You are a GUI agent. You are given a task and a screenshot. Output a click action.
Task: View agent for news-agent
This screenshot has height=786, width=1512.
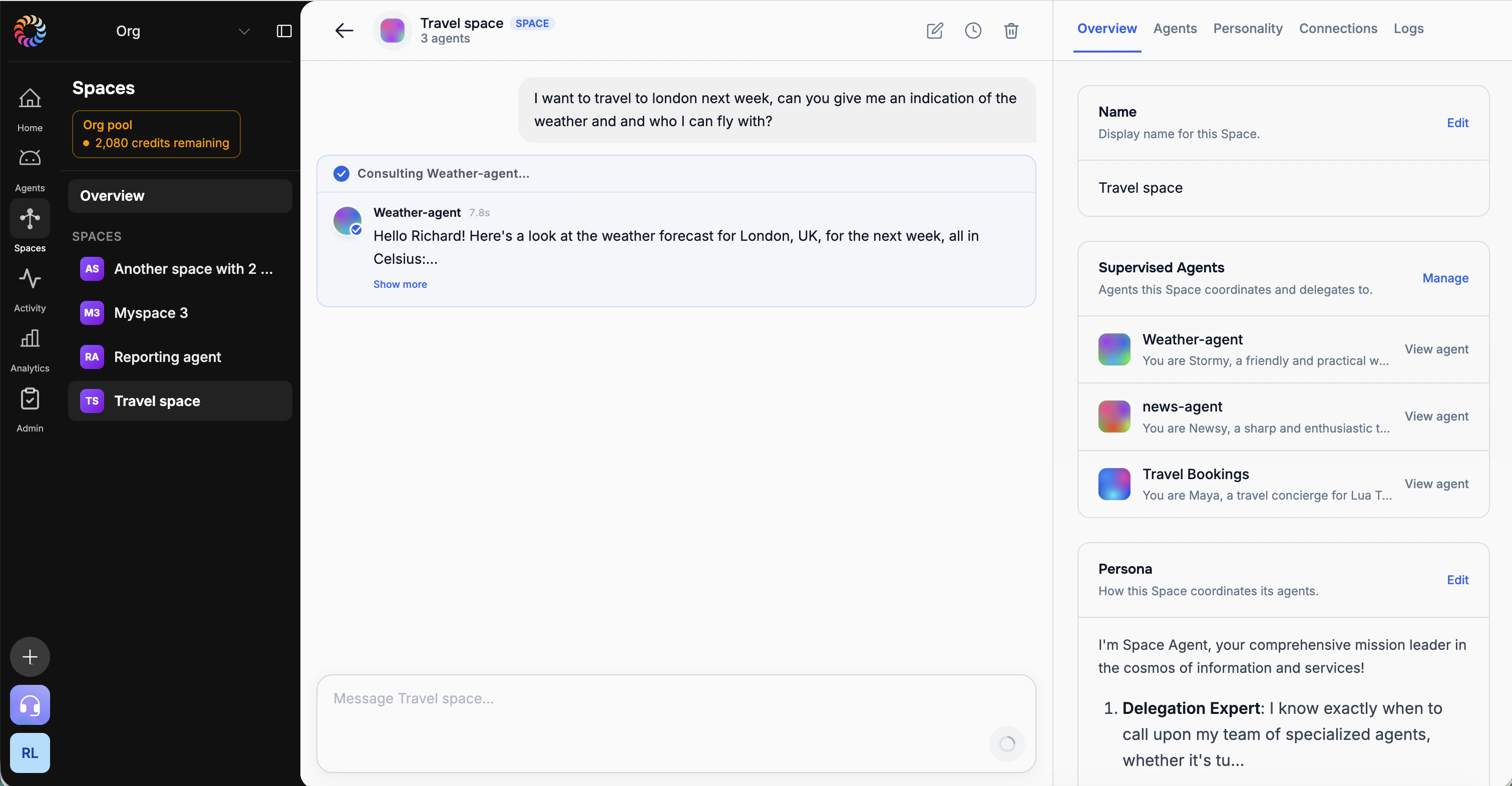tap(1436, 416)
